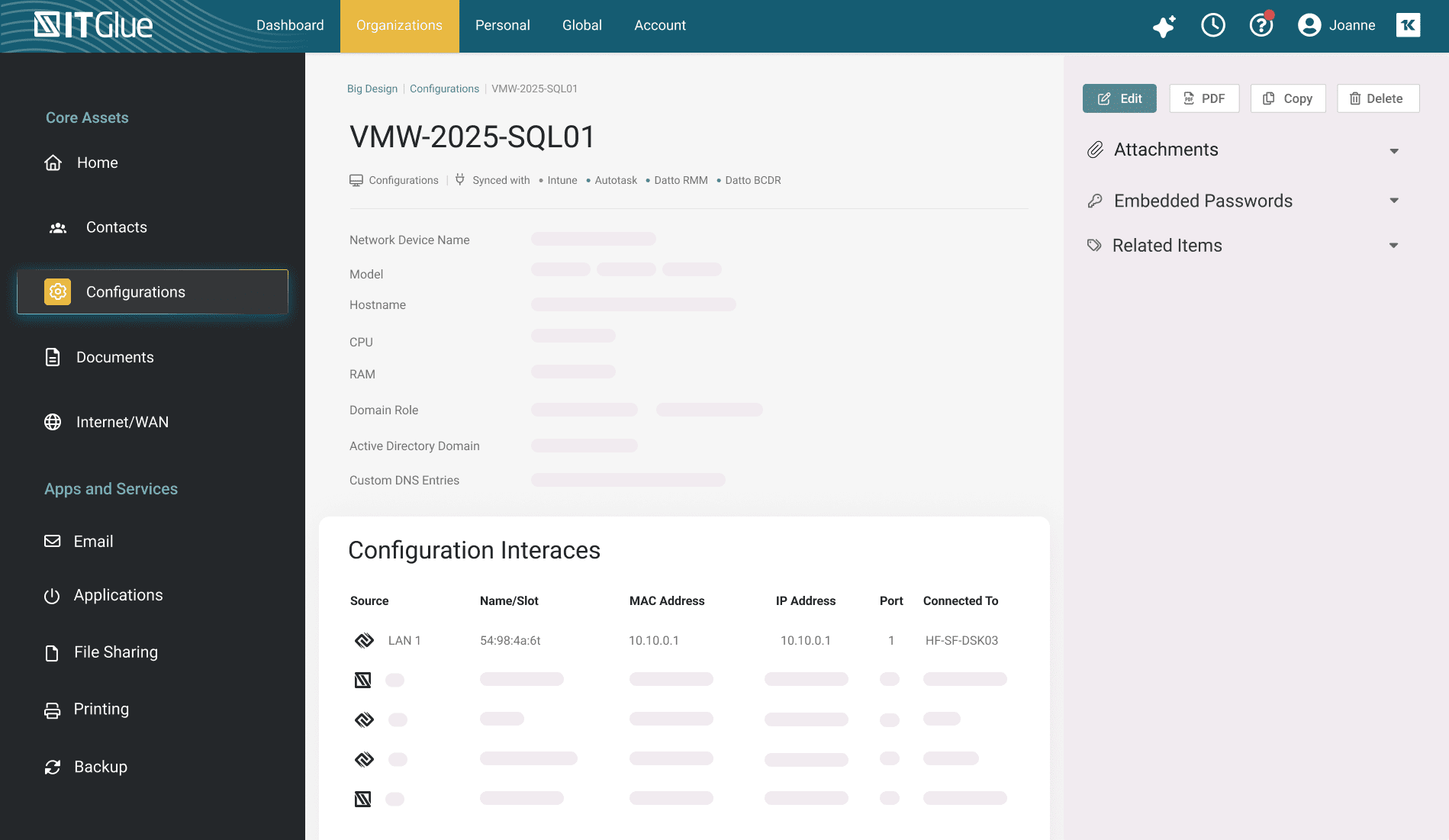The width and height of the screenshot is (1449, 840).
Task: Navigate to Big Design breadcrumb link
Action: coord(372,89)
